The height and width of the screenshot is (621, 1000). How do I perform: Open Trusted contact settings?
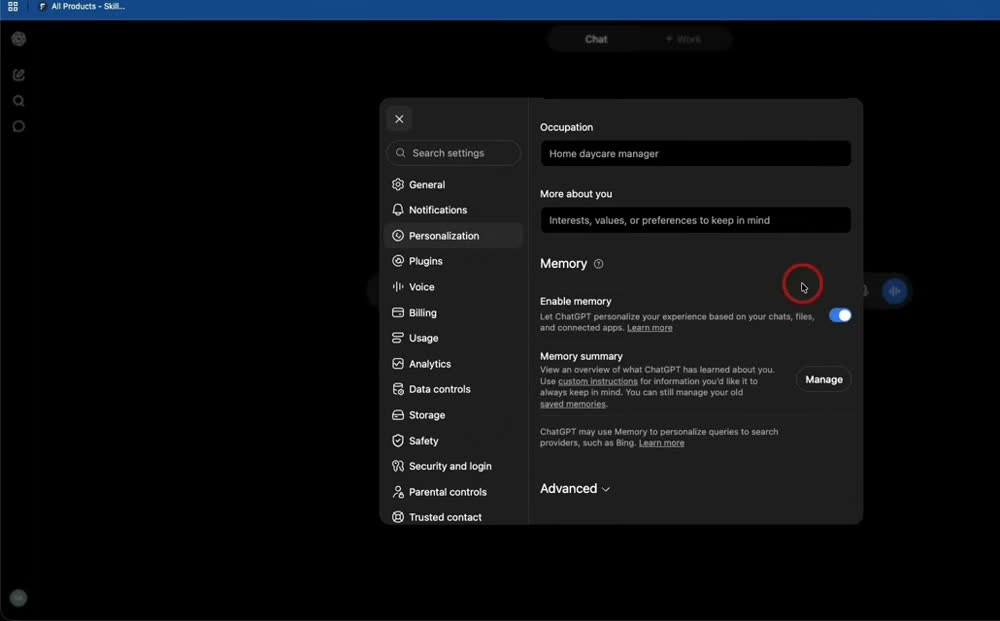[x=453, y=517]
